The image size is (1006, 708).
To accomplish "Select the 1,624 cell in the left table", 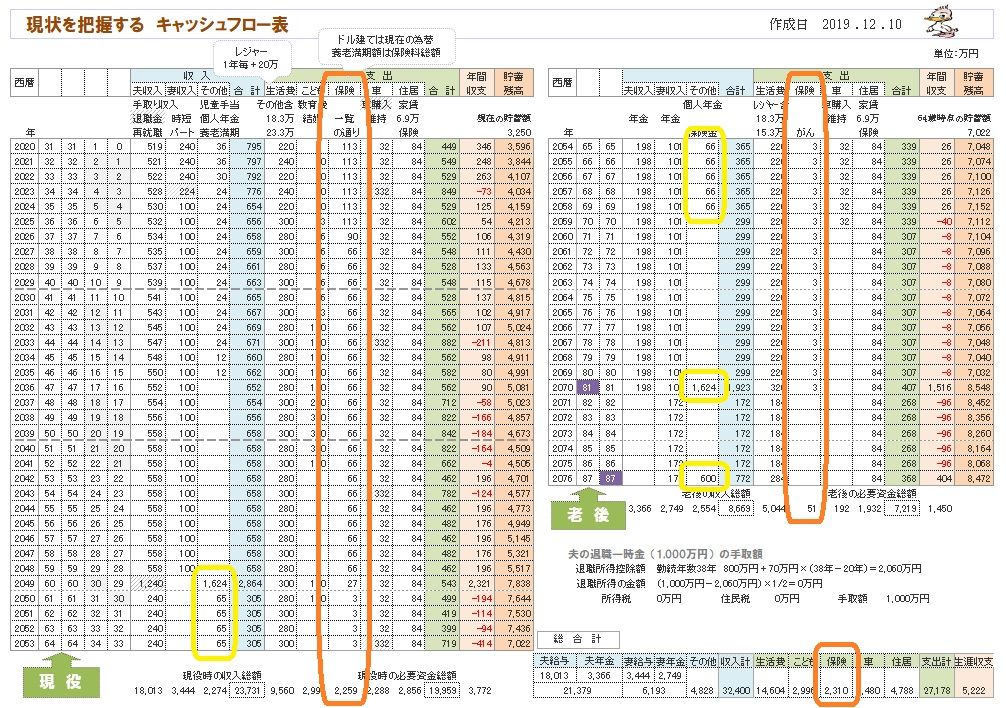I will pyautogui.click(x=213, y=583).
